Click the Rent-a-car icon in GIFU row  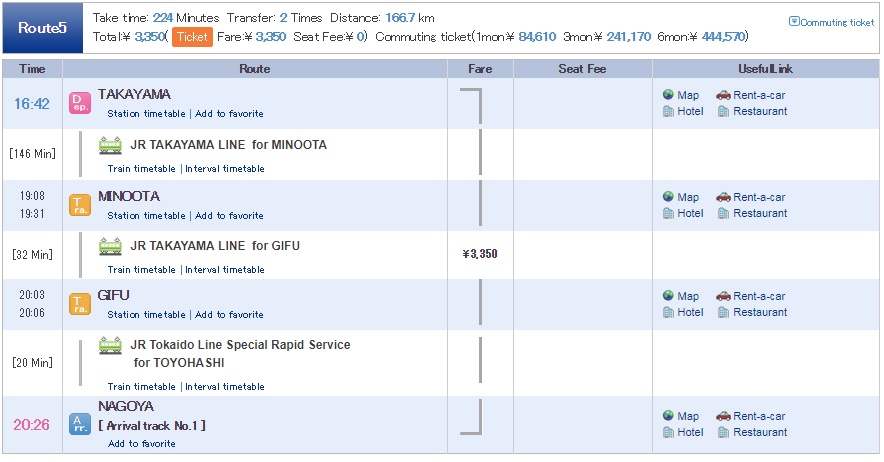tap(723, 296)
